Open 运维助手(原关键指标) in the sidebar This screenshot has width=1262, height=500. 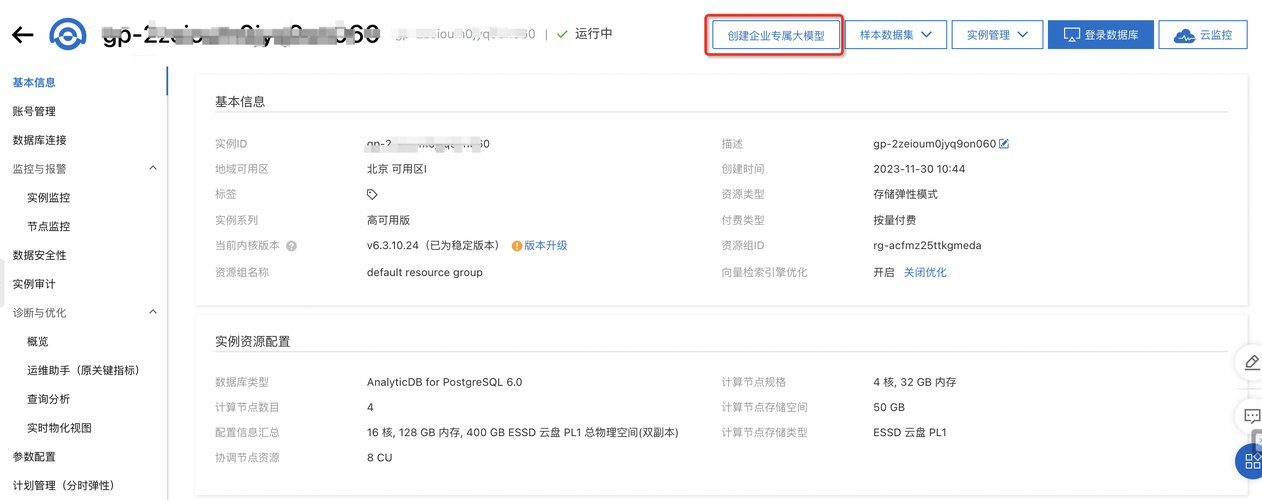[x=83, y=371]
